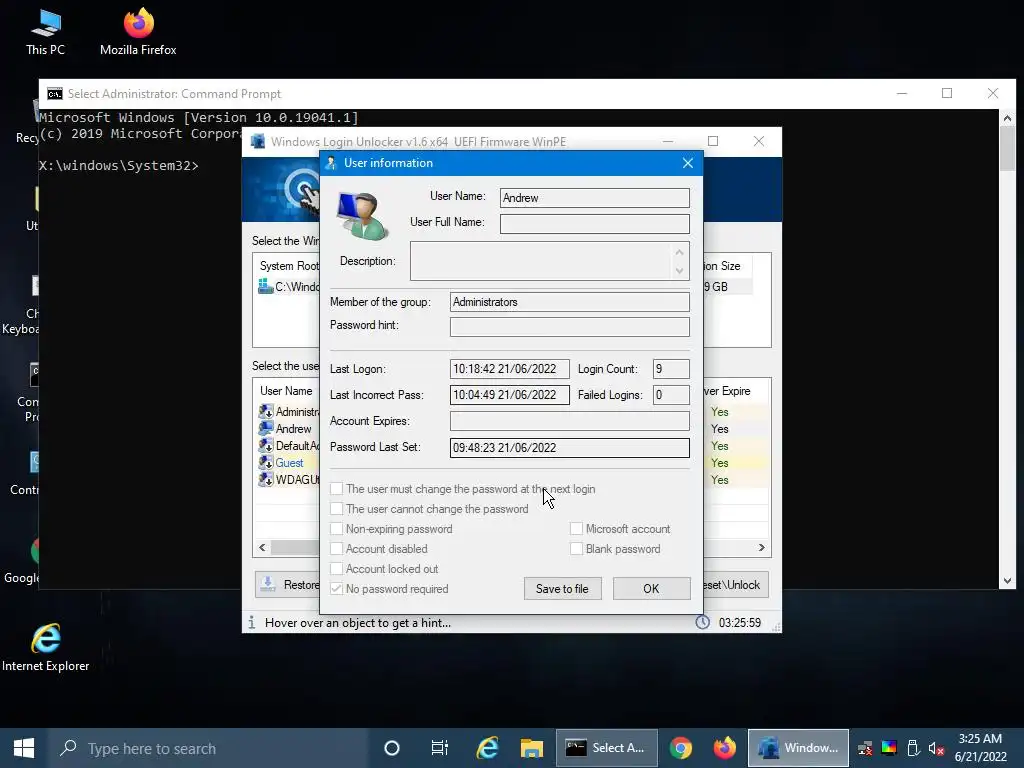This screenshot has width=1024, height=768.
Task: Click the Login Count field
Action: (x=671, y=369)
